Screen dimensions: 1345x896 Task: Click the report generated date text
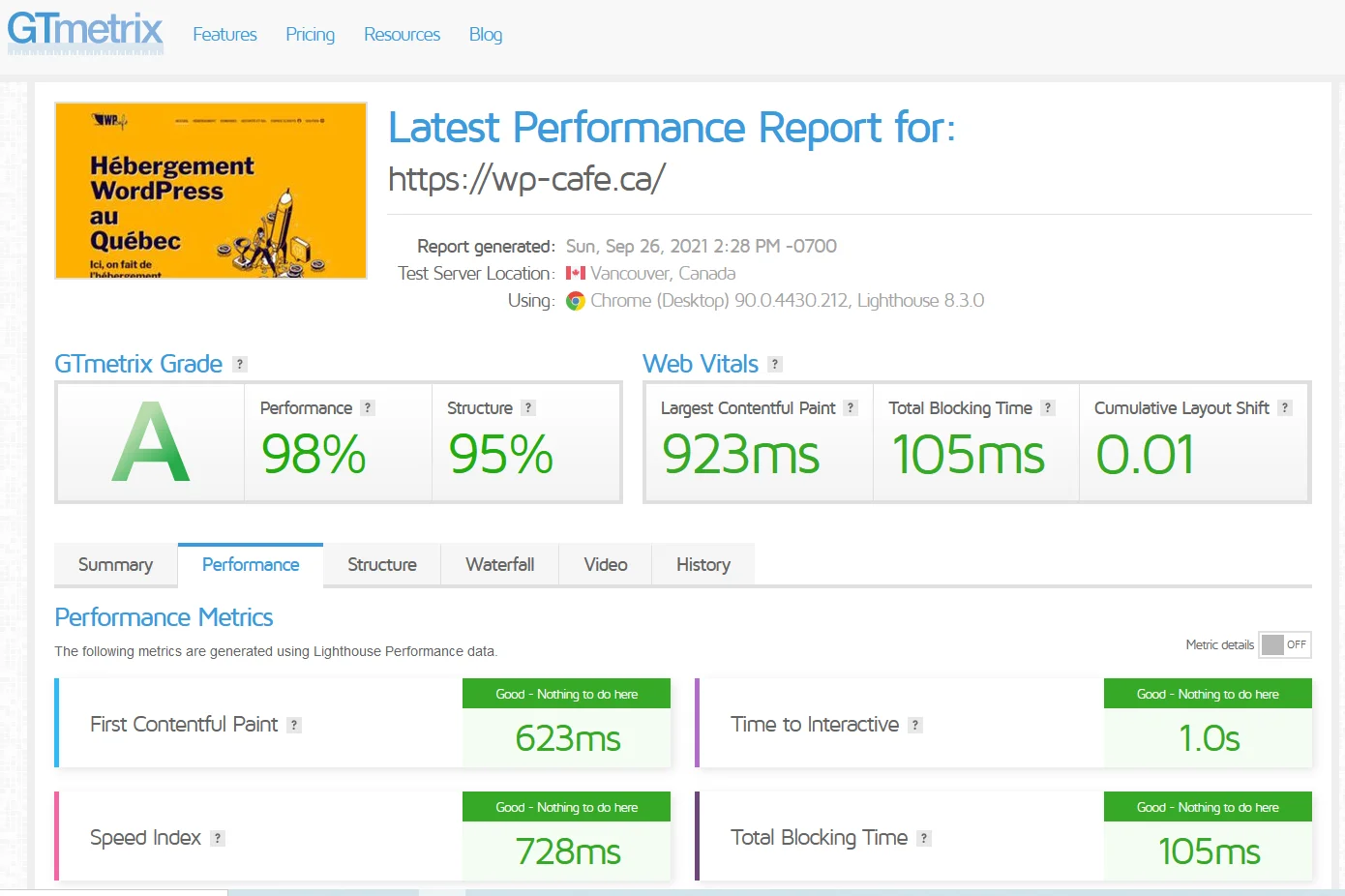(x=702, y=246)
